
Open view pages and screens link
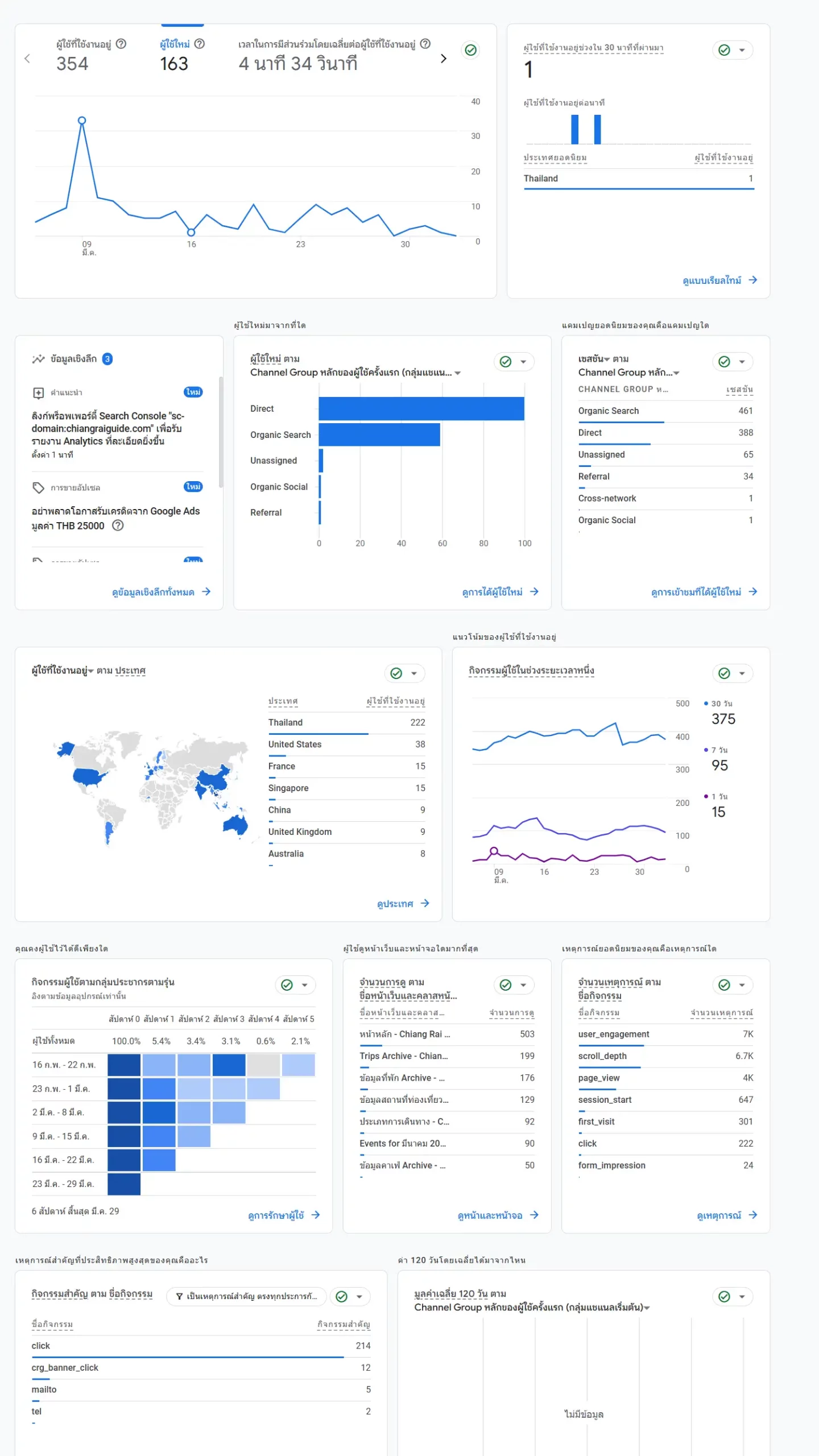[498, 1215]
